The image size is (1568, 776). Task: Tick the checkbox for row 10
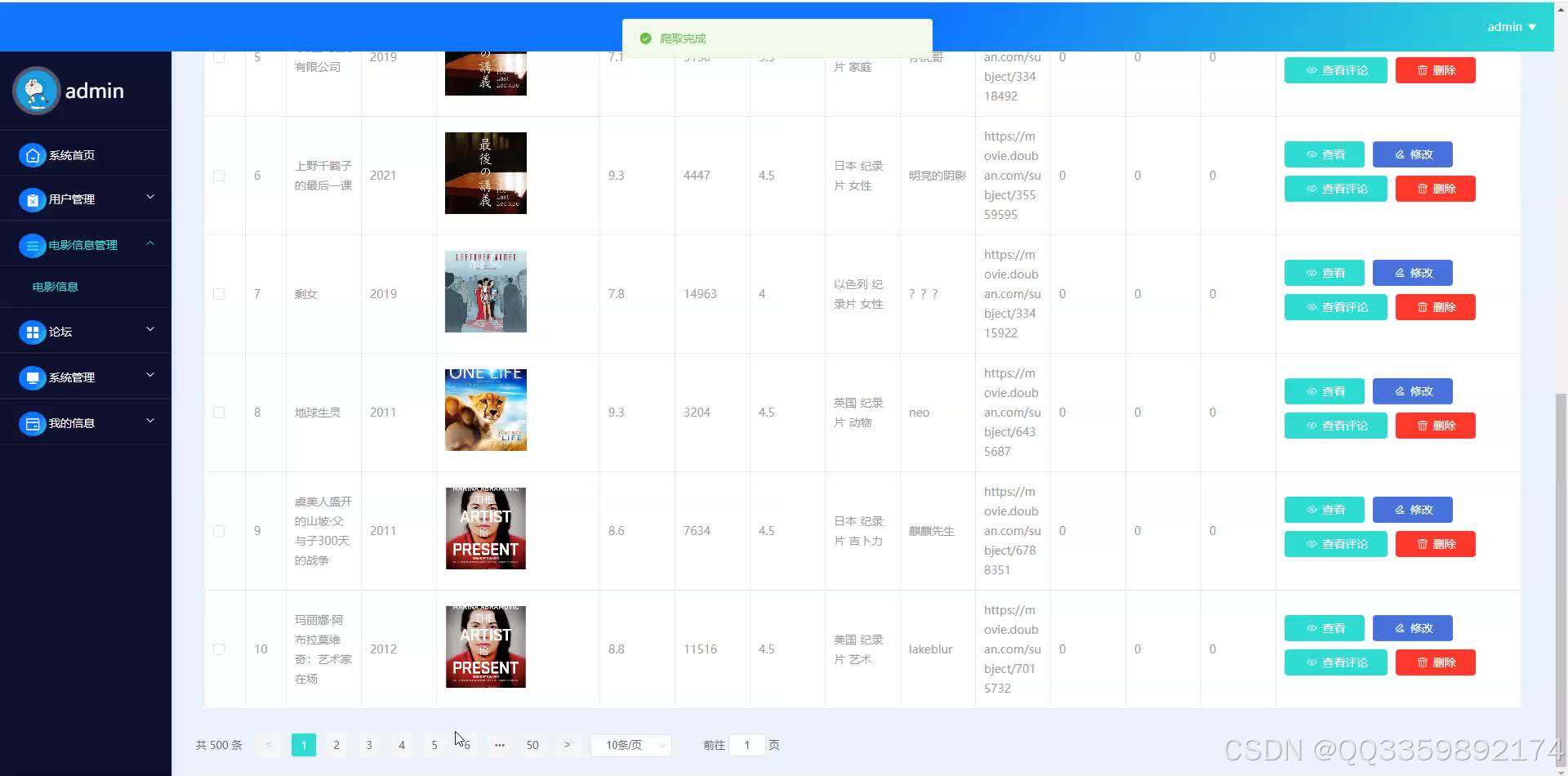click(219, 649)
